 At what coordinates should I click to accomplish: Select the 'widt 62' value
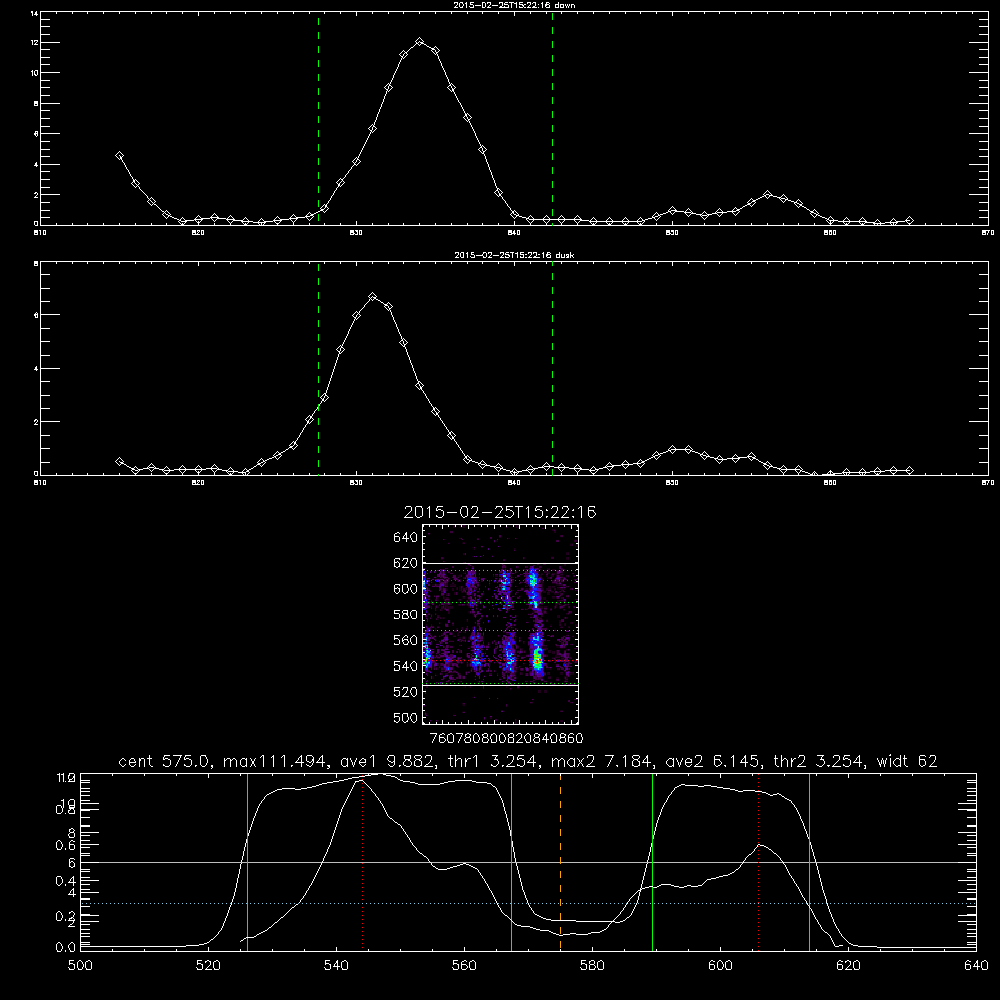tap(907, 761)
